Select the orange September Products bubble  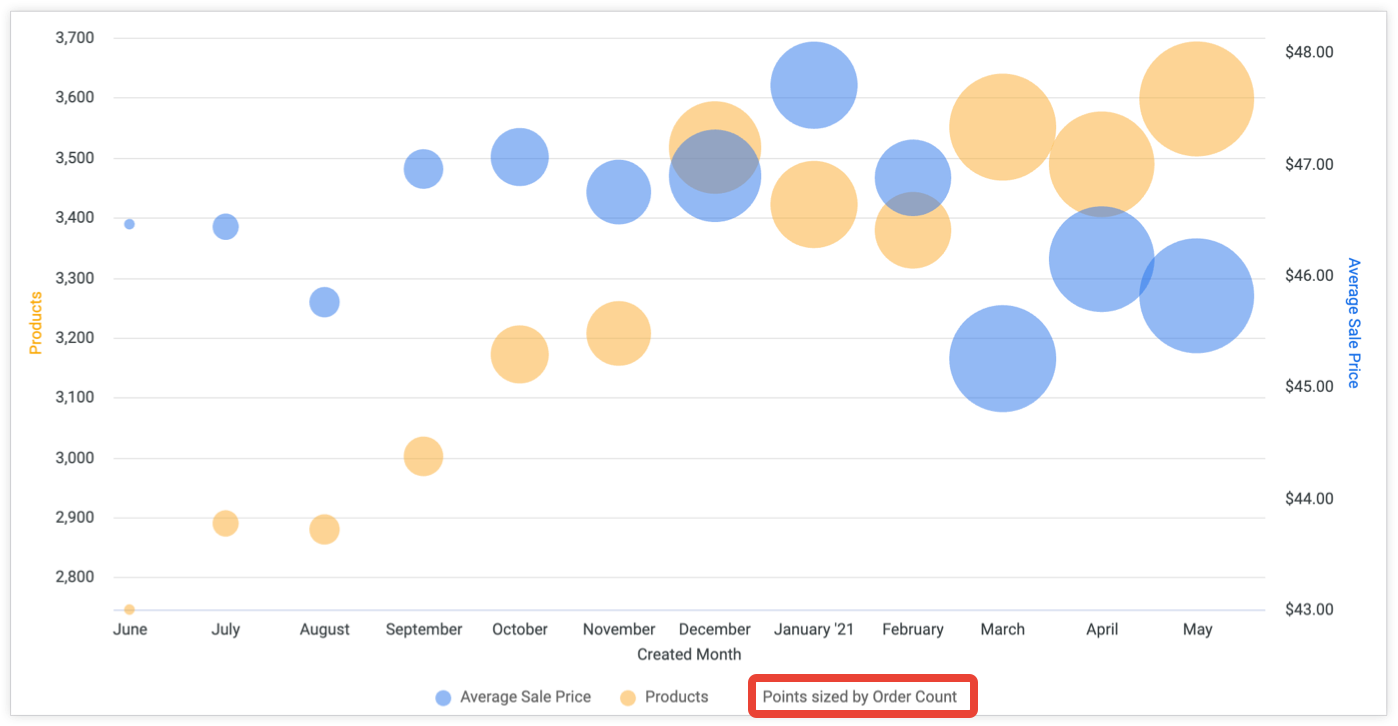click(423, 457)
